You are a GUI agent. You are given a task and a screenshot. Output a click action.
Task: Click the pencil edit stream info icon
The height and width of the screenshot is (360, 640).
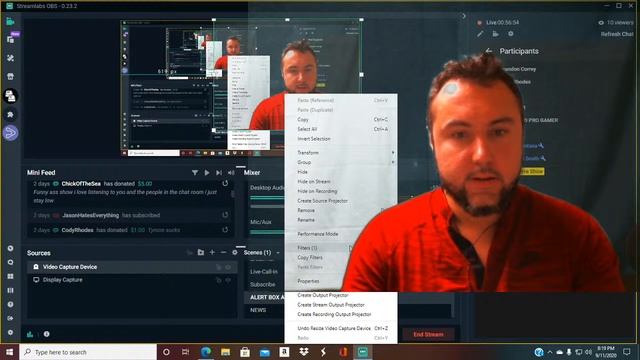[x=480, y=34]
